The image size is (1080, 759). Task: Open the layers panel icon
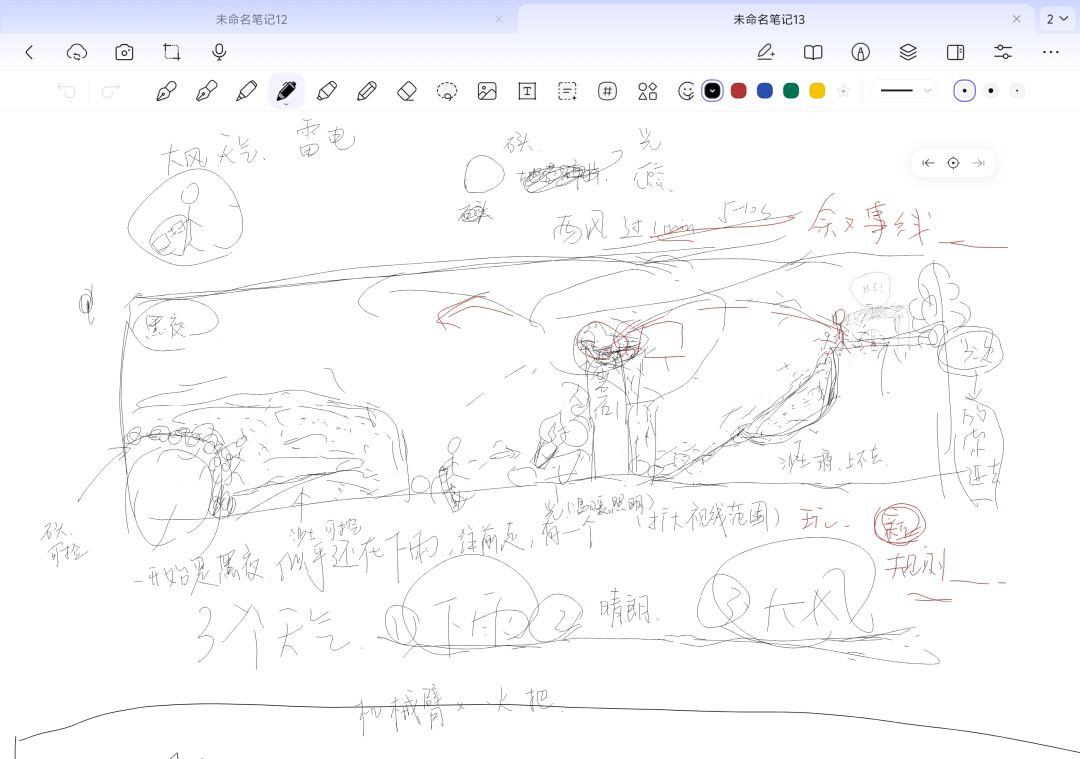pos(908,52)
